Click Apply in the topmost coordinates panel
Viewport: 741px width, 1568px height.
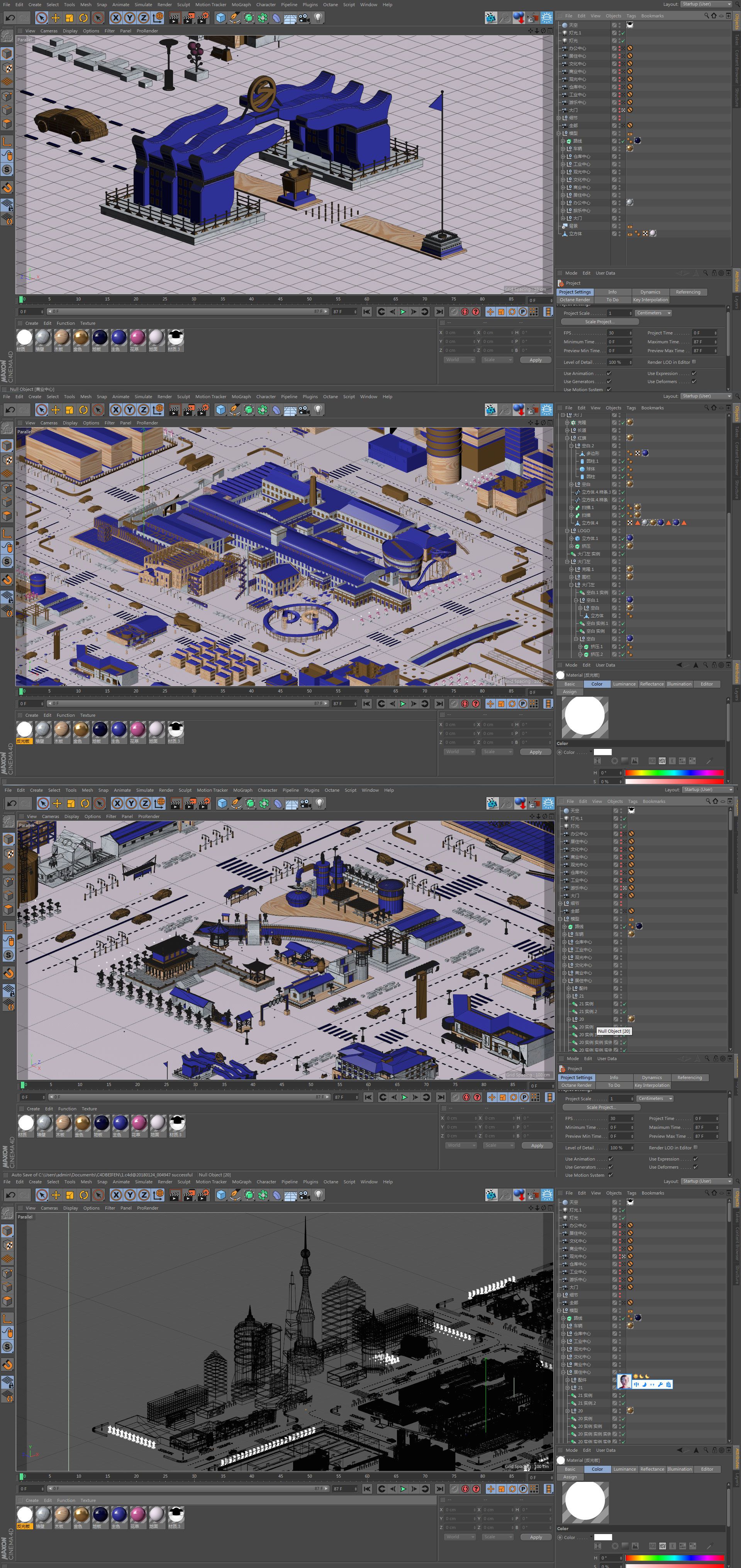pyautogui.click(x=535, y=360)
